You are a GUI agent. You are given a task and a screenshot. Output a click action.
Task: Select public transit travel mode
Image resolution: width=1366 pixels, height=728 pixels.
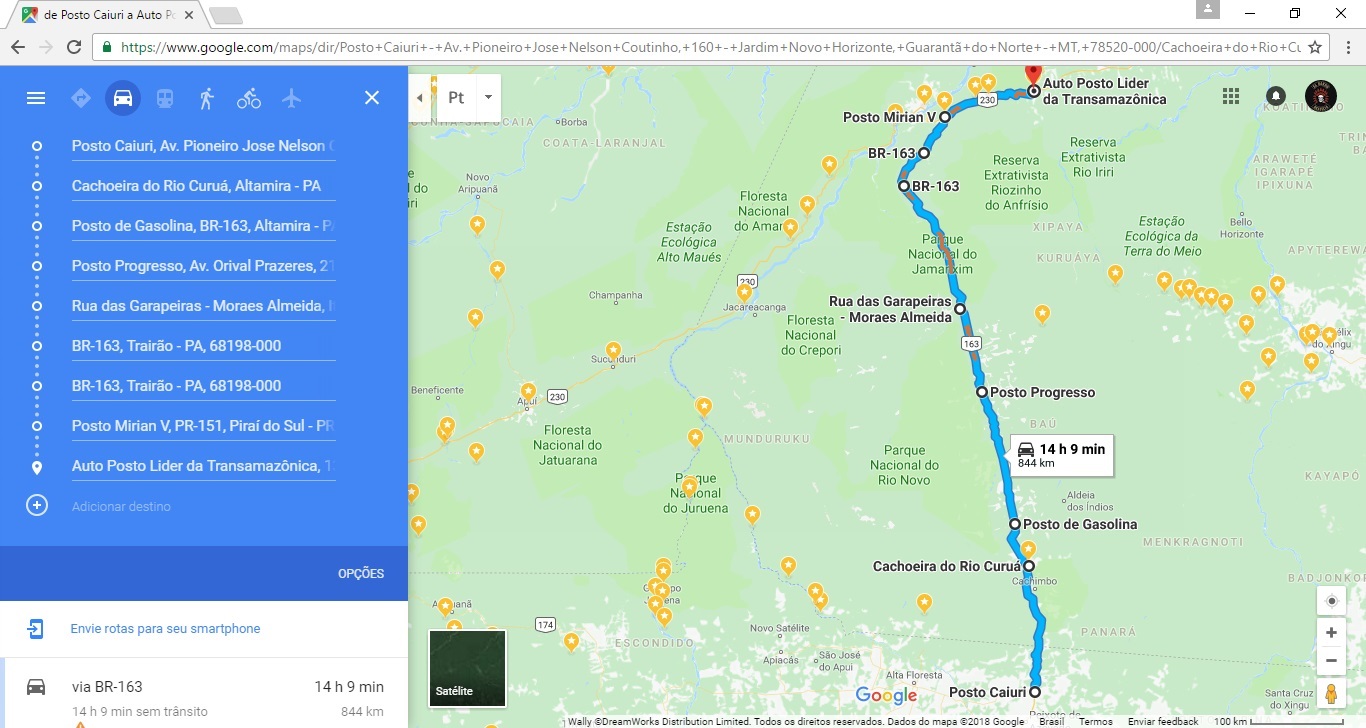click(x=165, y=98)
